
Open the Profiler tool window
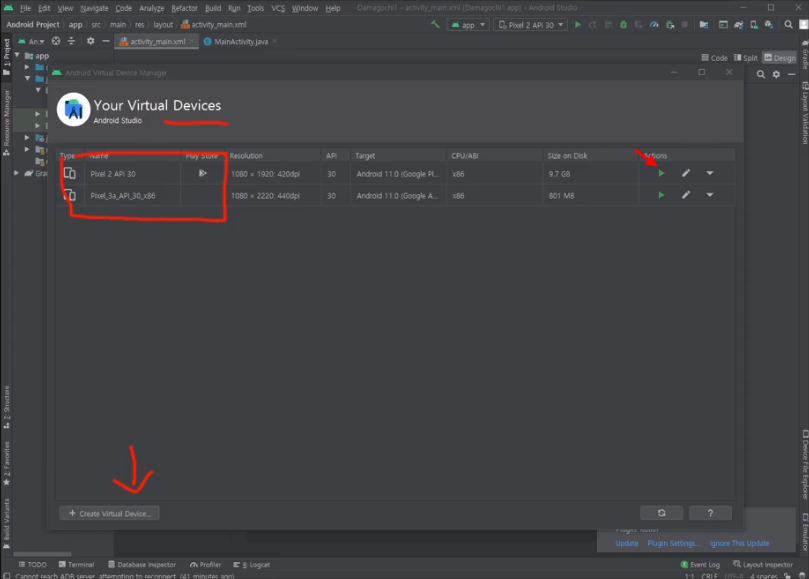point(205,565)
